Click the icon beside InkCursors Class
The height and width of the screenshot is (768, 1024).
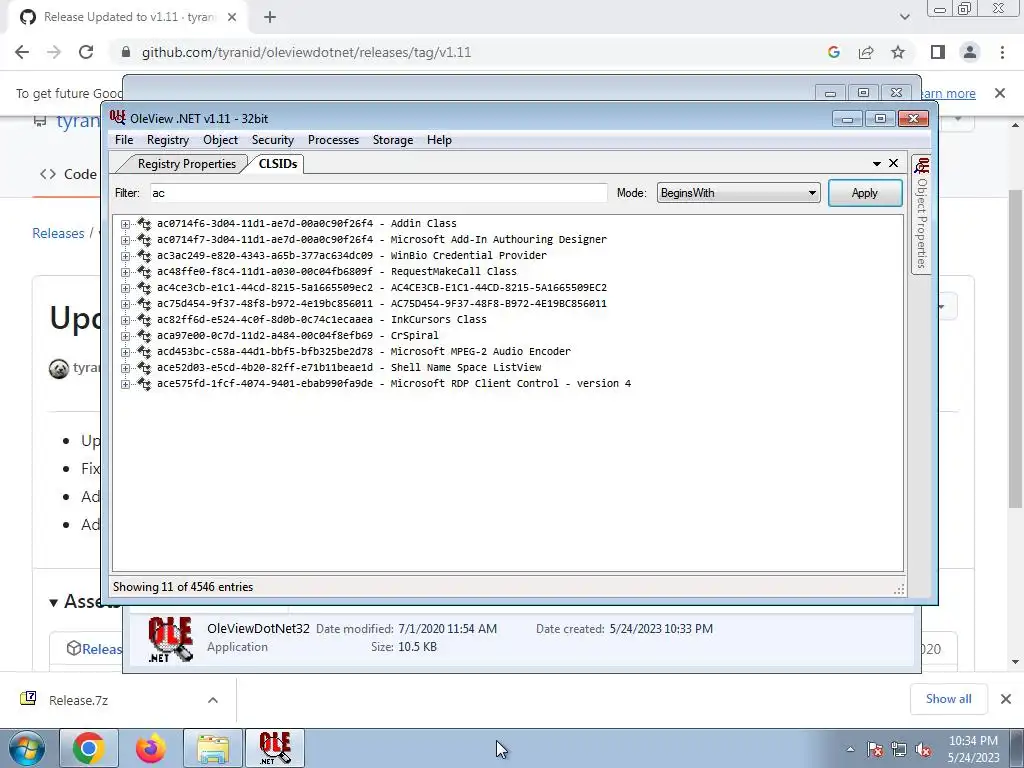click(144, 319)
